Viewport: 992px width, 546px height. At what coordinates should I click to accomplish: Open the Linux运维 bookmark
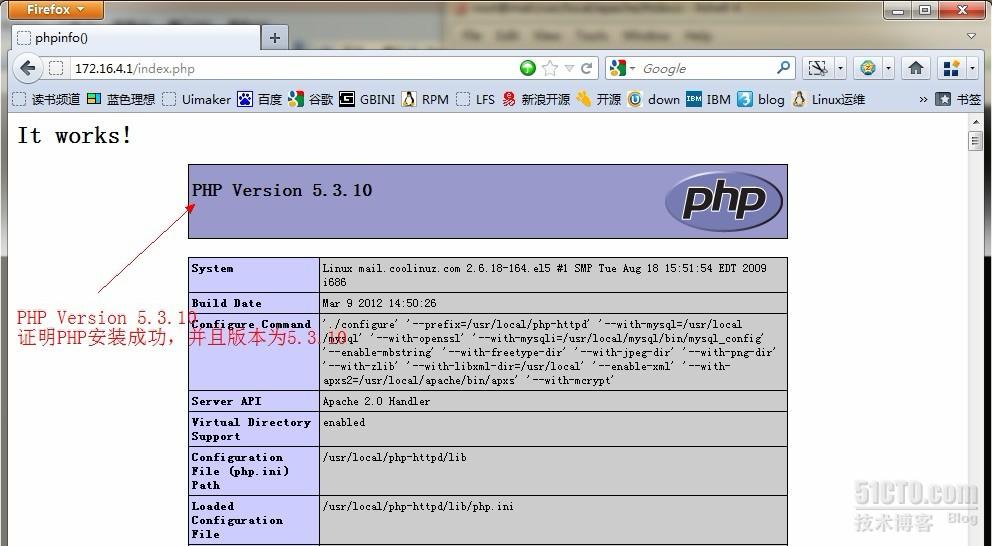pyautogui.click(x=829, y=99)
